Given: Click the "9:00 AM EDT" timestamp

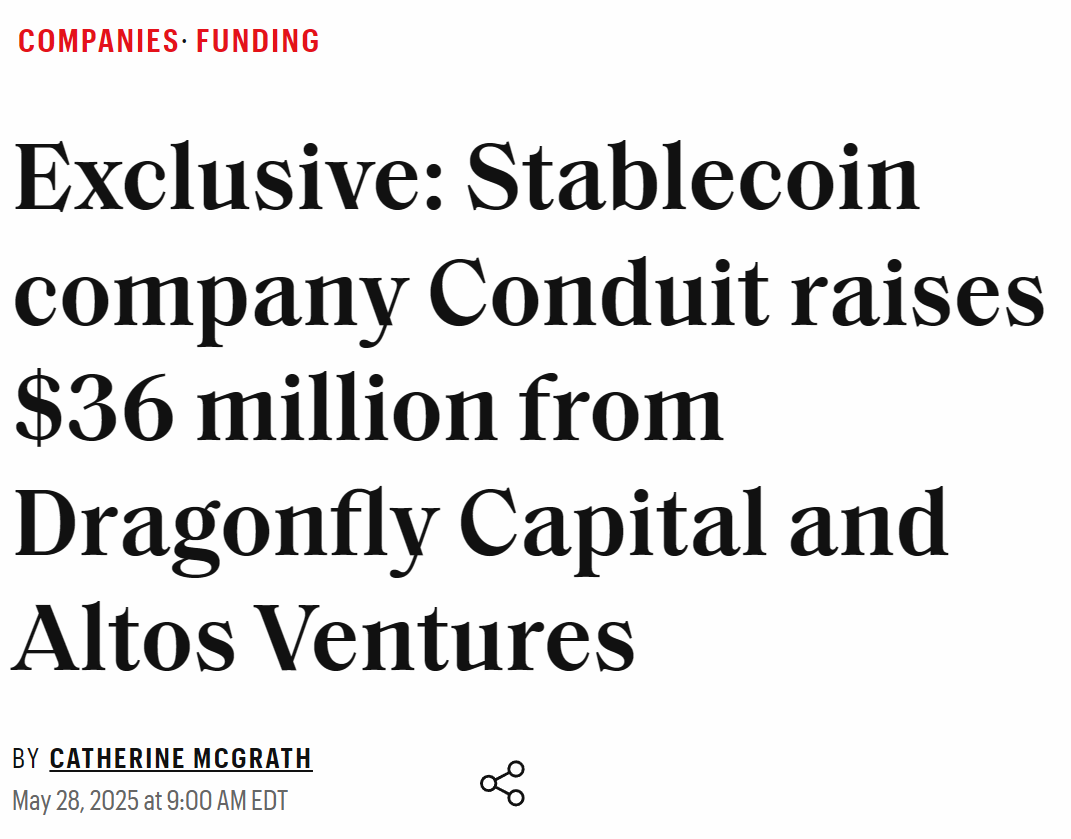Looking at the screenshot, I should [226, 801].
